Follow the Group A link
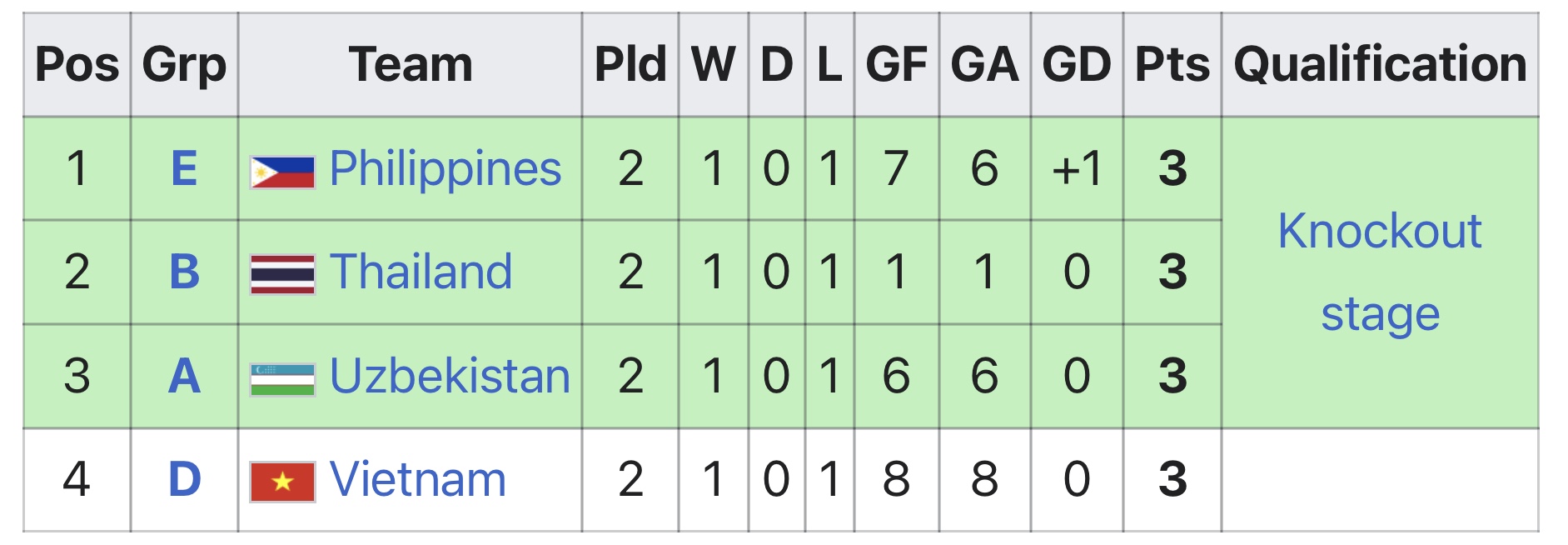1568x545 pixels. tap(184, 376)
